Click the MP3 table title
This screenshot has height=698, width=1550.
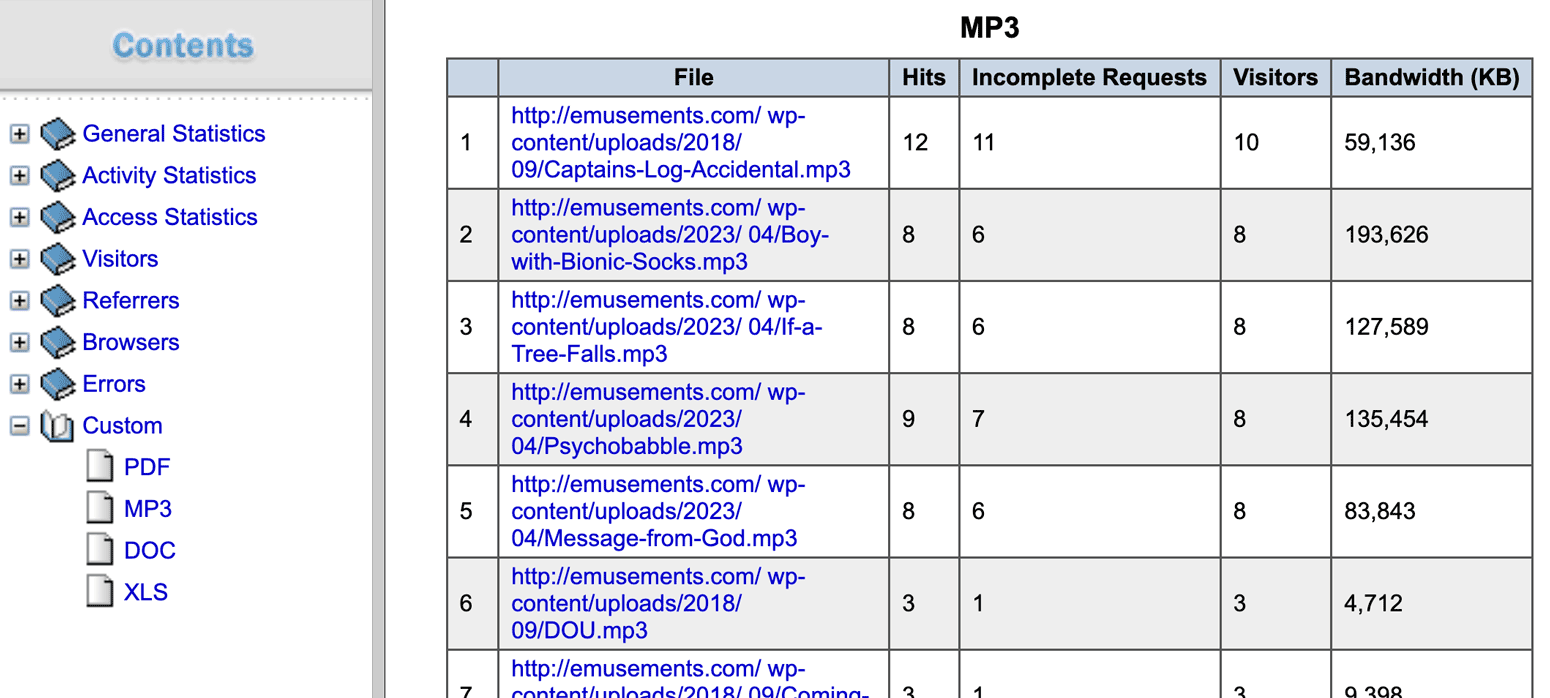pyautogui.click(x=990, y=28)
